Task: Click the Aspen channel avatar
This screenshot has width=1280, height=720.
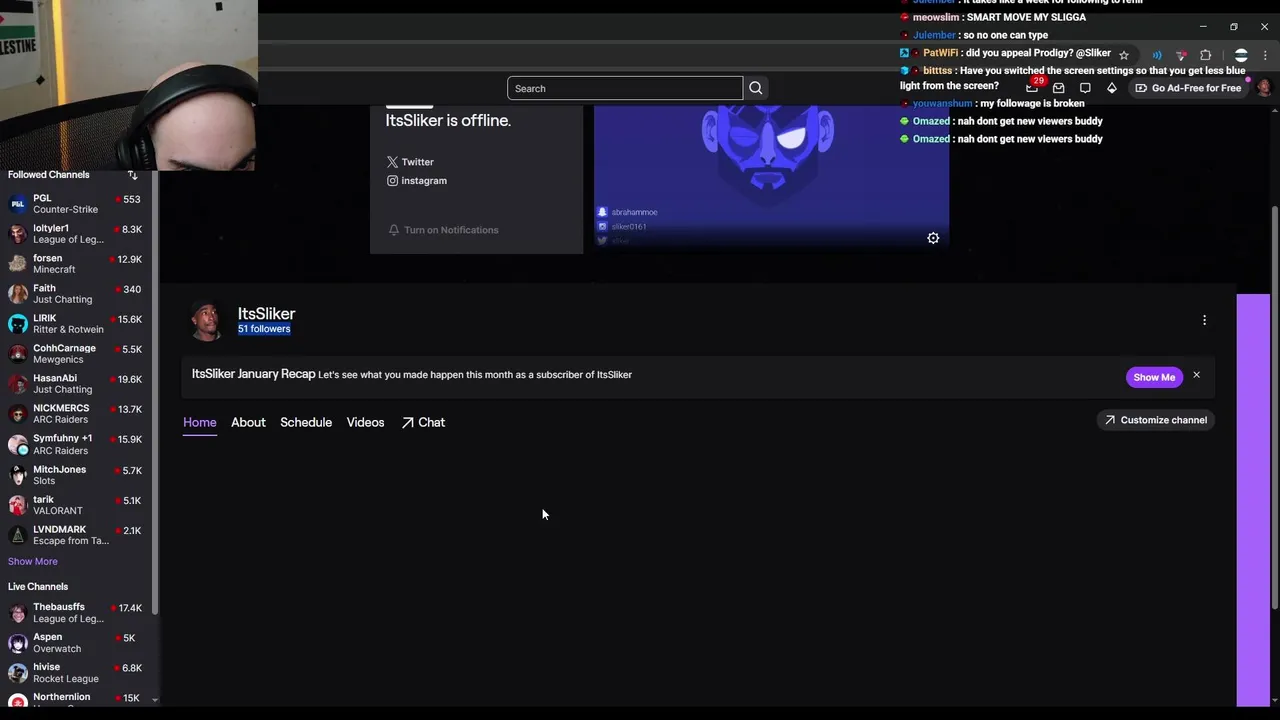Action: 18,643
